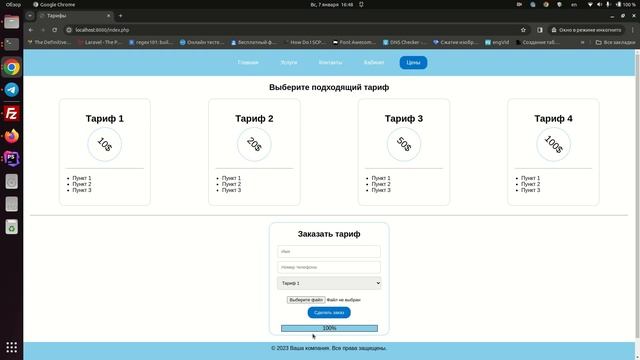Select the Тариф 4 card heading

coord(553,118)
